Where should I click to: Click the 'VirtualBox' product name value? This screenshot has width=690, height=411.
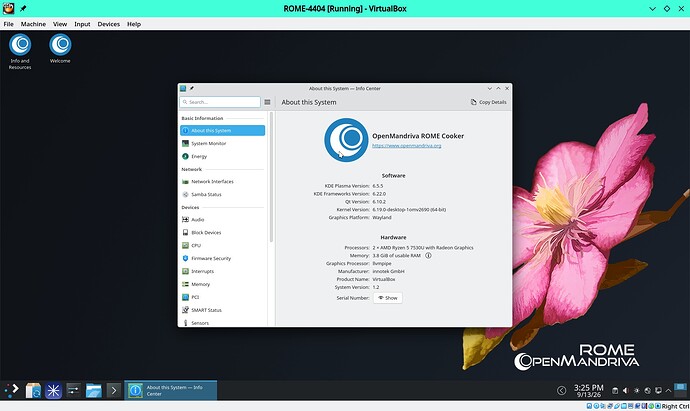coord(384,279)
